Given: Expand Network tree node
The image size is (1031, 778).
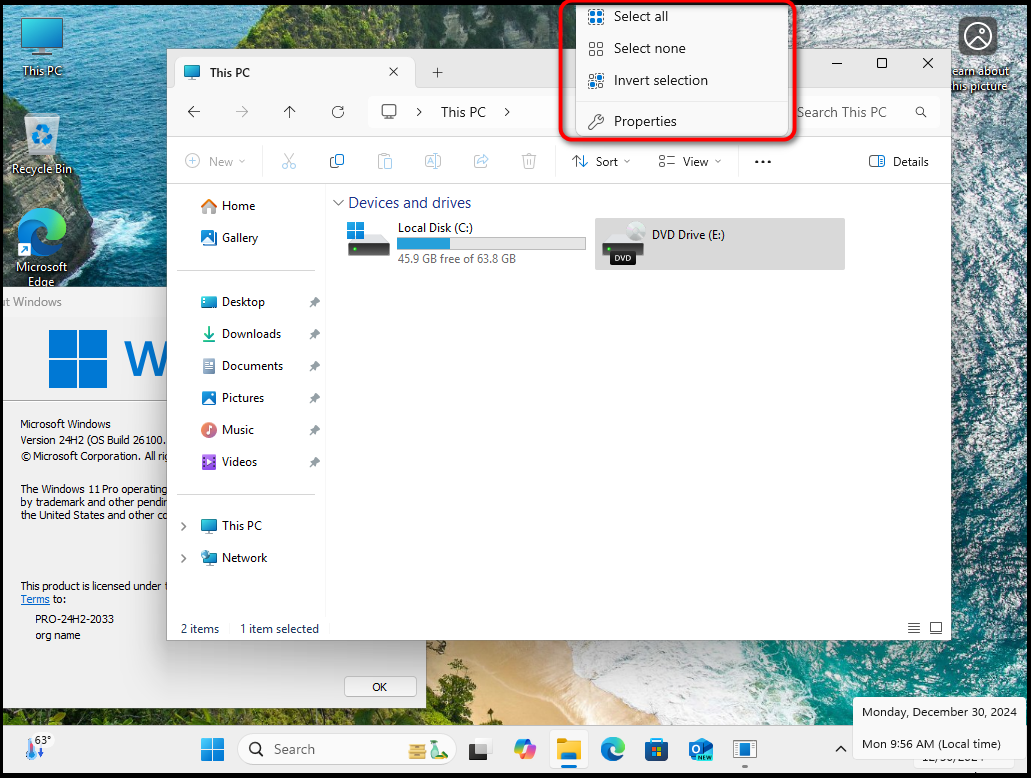Looking at the screenshot, I should coord(183,558).
